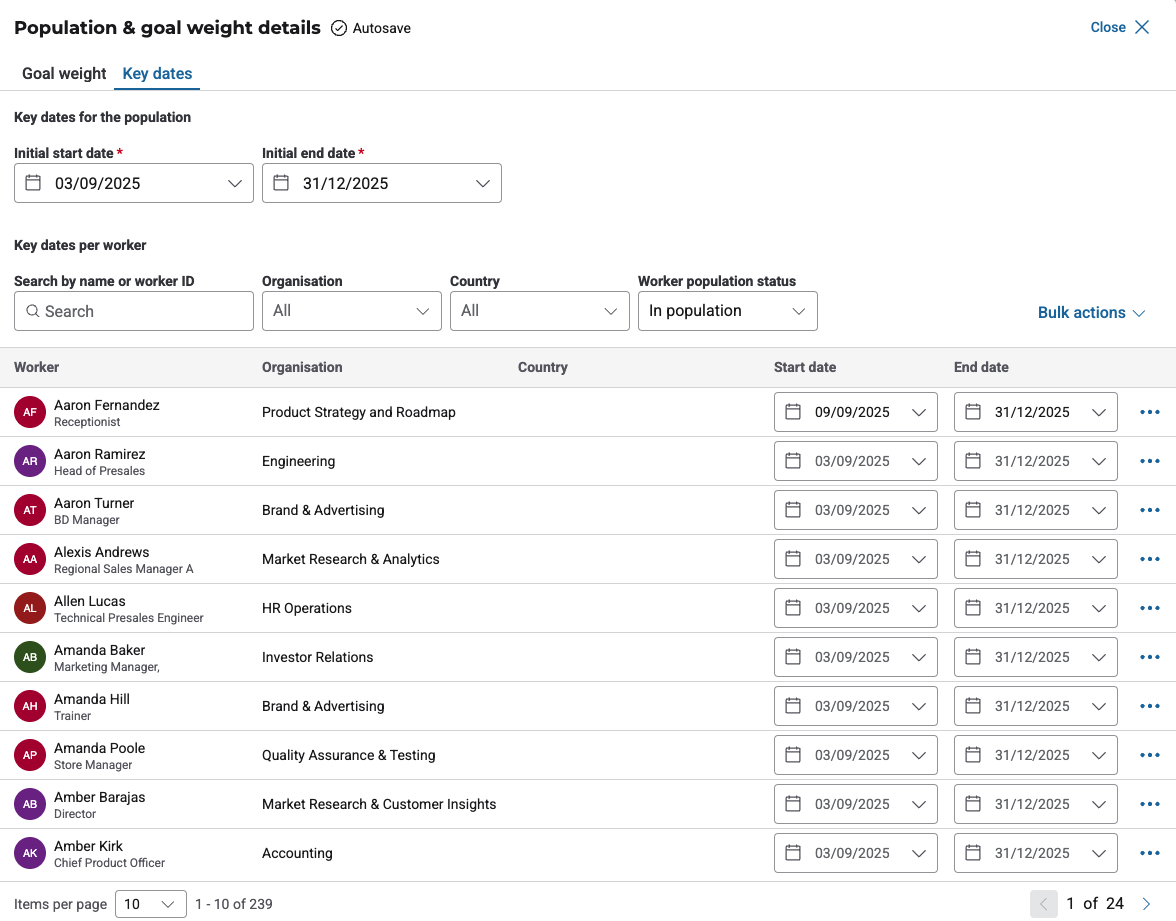Go to next page arrow
The height and width of the screenshot is (921, 1176).
(1146, 904)
